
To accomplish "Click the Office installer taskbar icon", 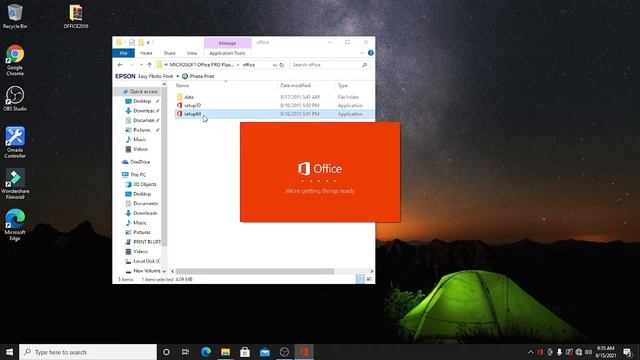I will click(x=304, y=352).
